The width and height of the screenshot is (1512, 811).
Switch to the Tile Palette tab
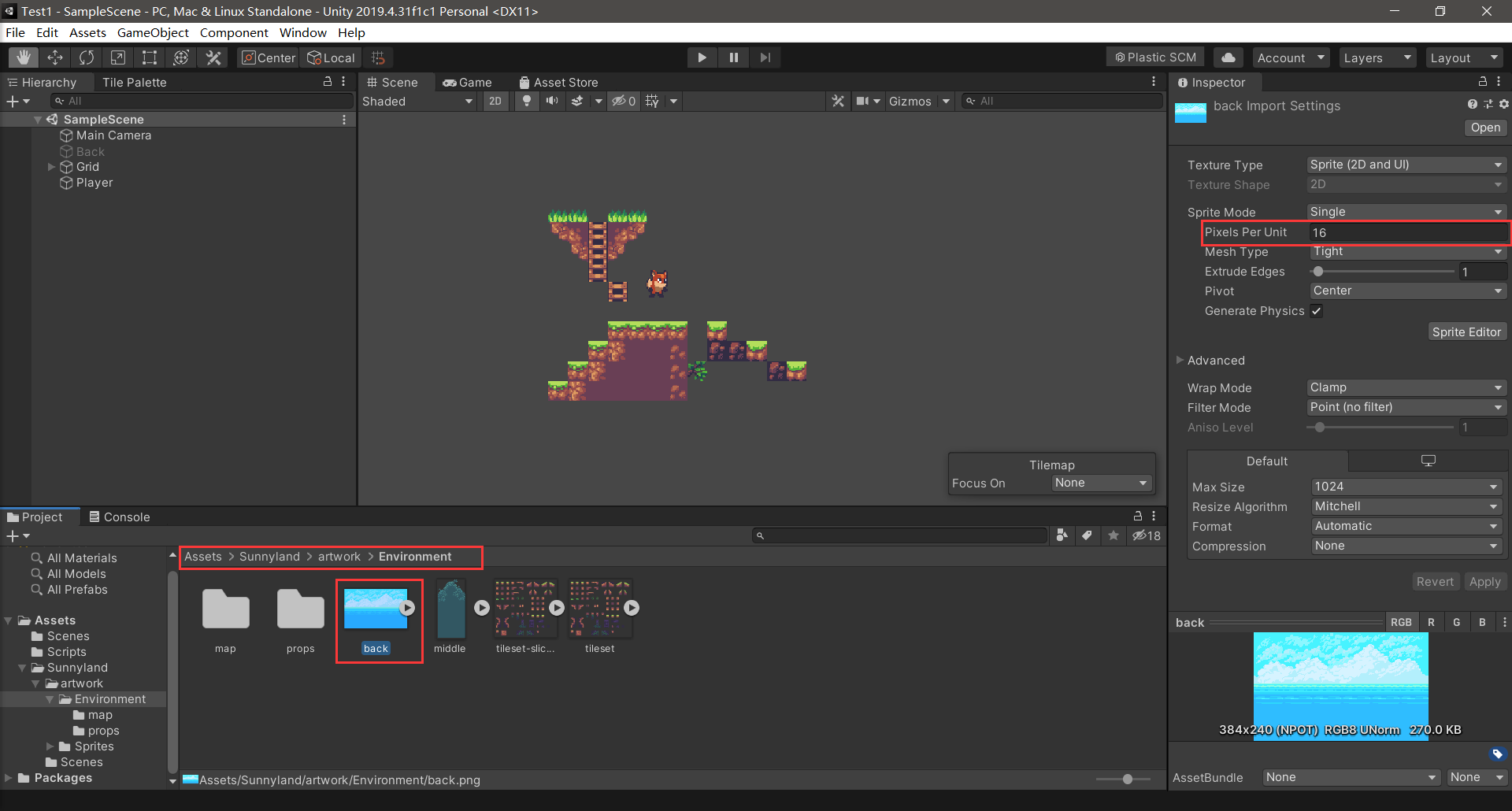pos(135,82)
